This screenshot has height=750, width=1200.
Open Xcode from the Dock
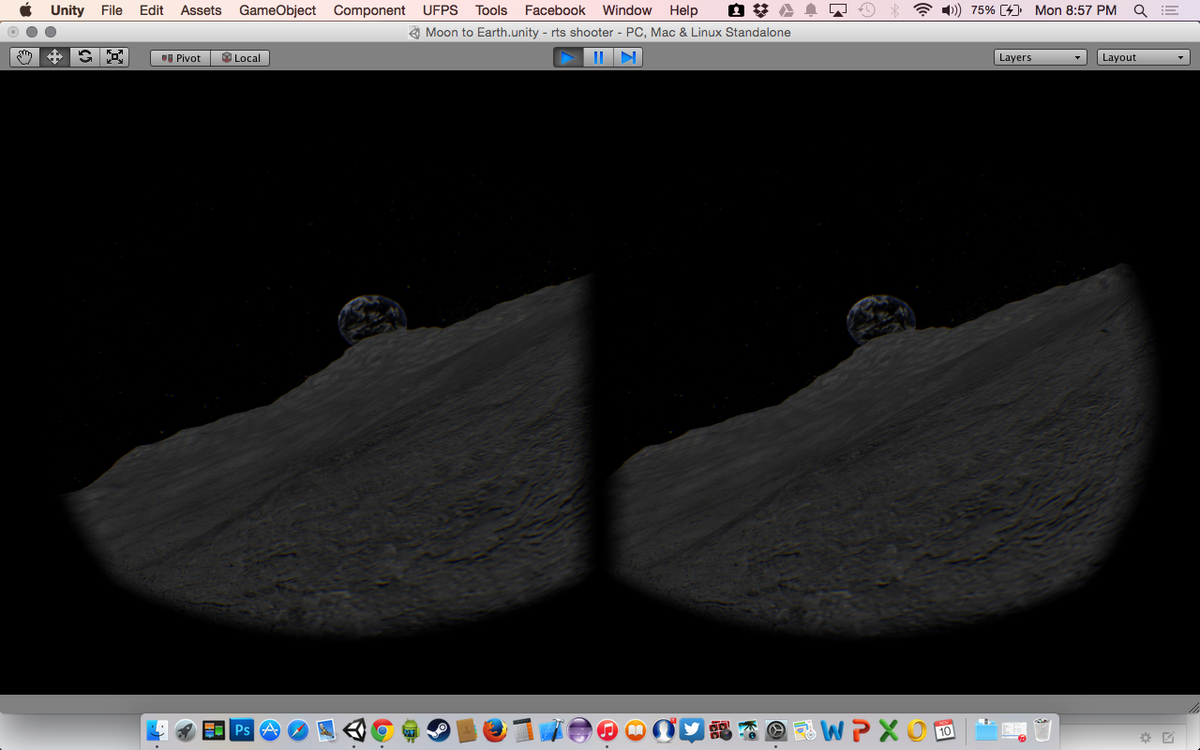click(552, 731)
